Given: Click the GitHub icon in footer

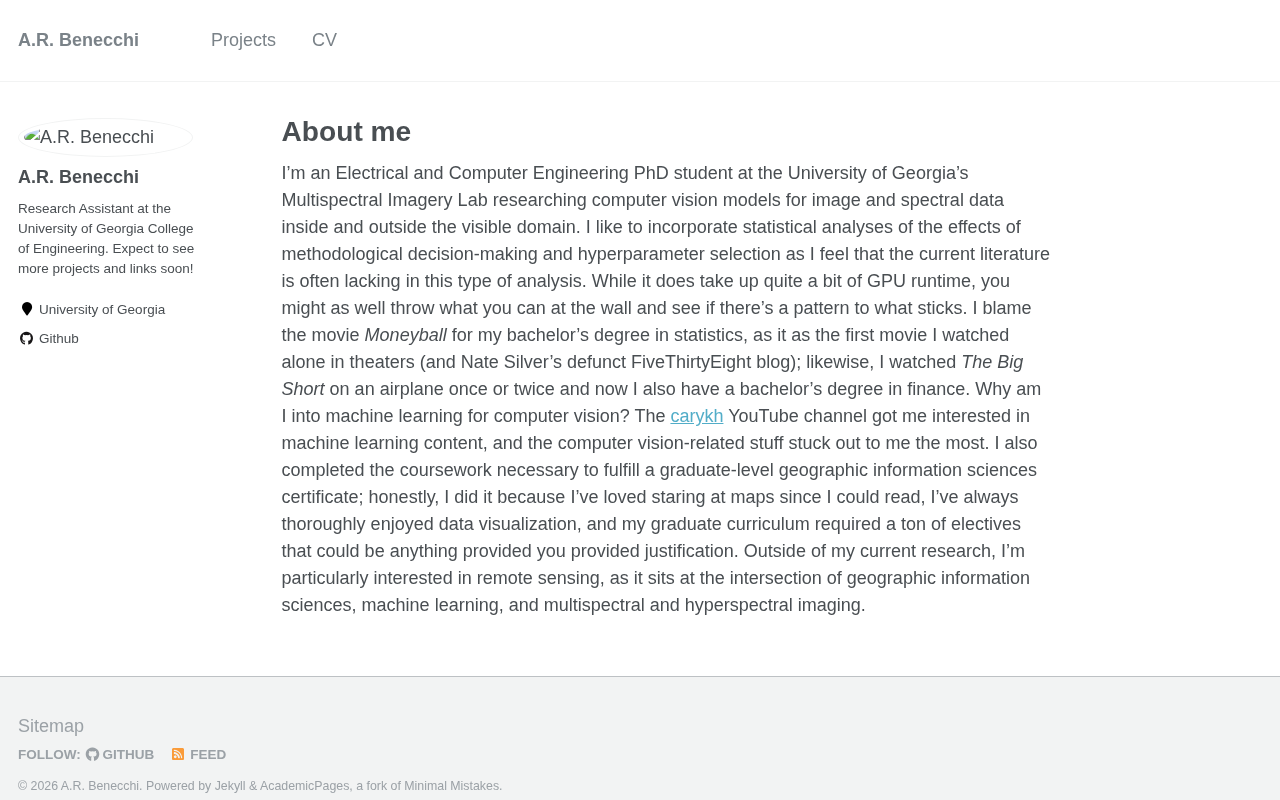Looking at the screenshot, I should [92, 755].
